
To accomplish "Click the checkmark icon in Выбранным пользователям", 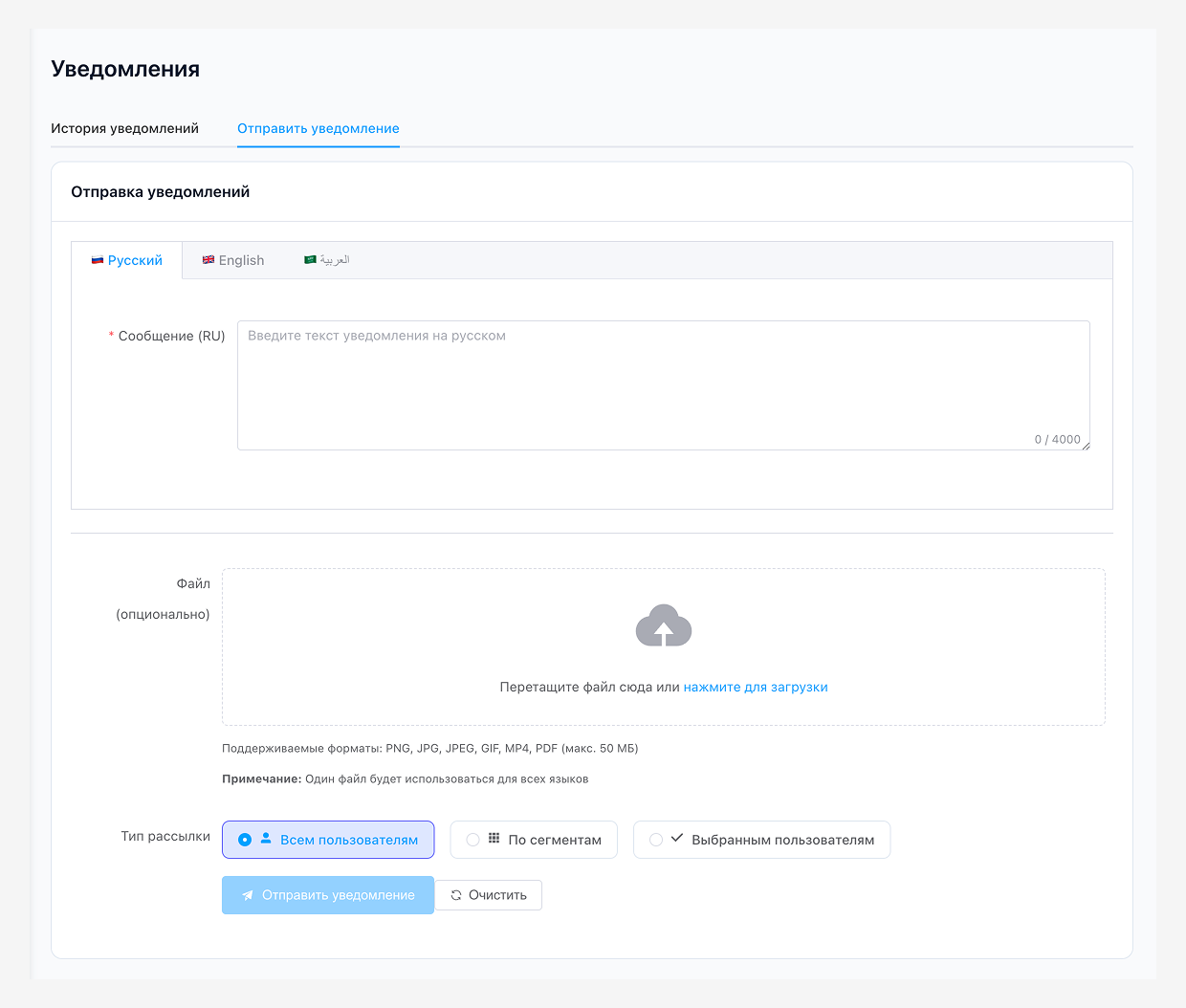I will pyautogui.click(x=677, y=838).
